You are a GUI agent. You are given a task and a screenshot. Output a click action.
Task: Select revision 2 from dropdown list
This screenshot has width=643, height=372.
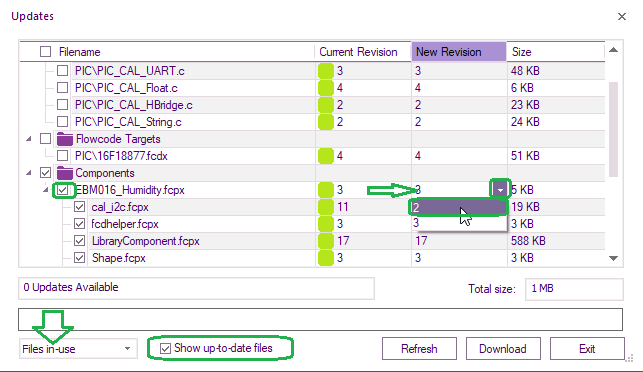pyautogui.click(x=458, y=208)
